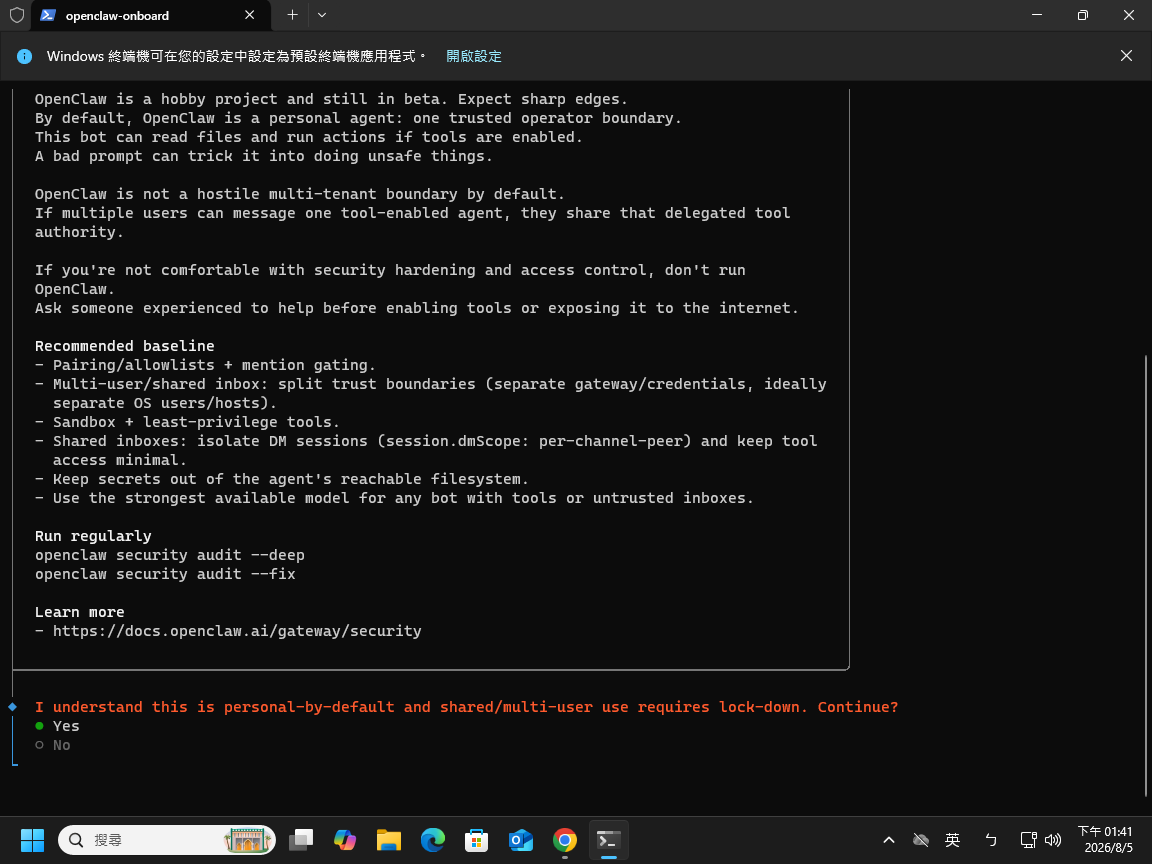This screenshot has width=1152, height=864.
Task: Click the PowerShell icon on the tab
Action: click(x=48, y=15)
